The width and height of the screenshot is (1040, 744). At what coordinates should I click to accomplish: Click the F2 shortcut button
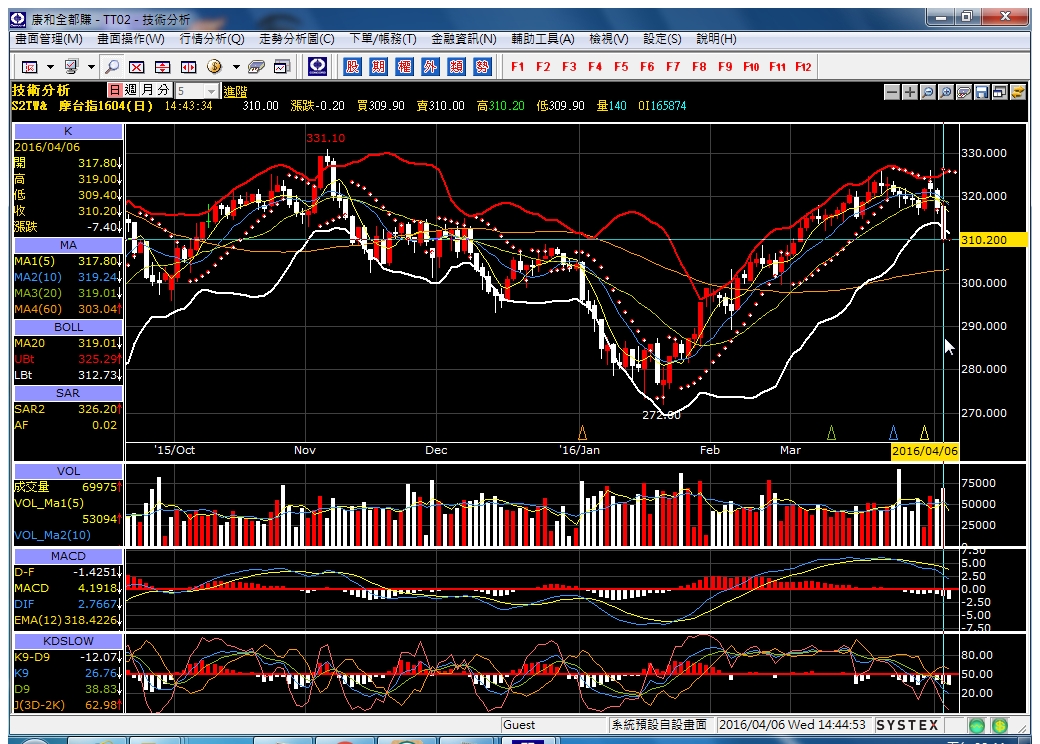pos(543,67)
